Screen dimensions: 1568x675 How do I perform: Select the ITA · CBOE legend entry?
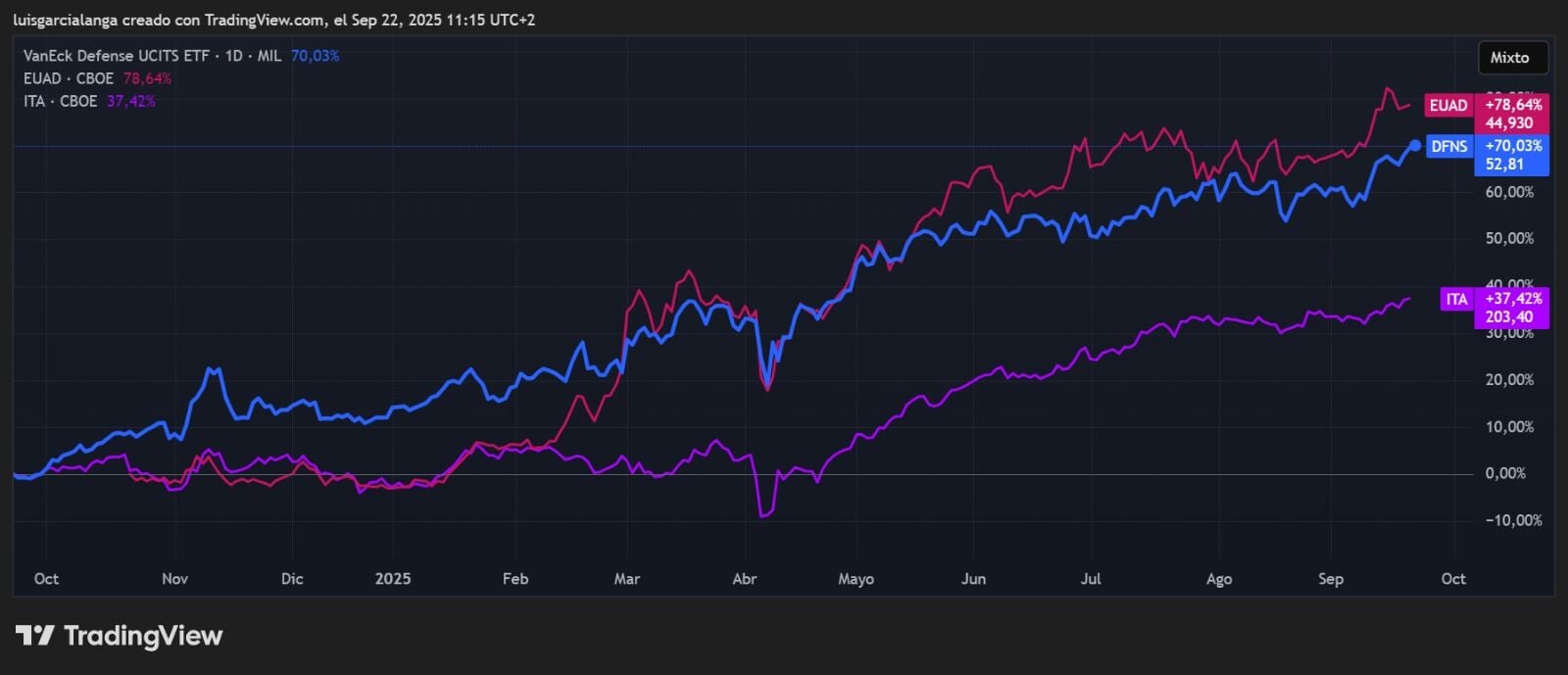[x=60, y=101]
